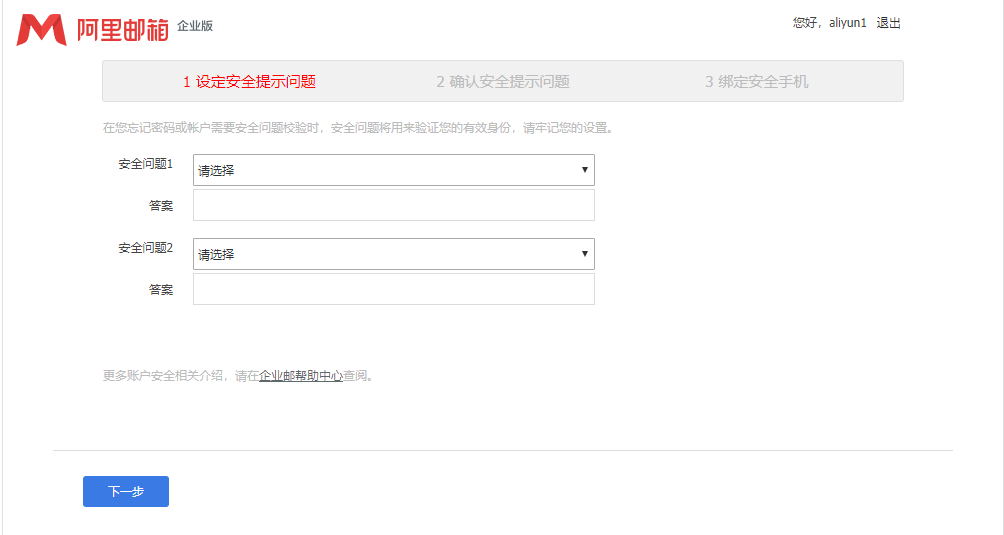Focus the answer field for 安全问题2
The width and height of the screenshot is (1004, 535).
[393, 289]
